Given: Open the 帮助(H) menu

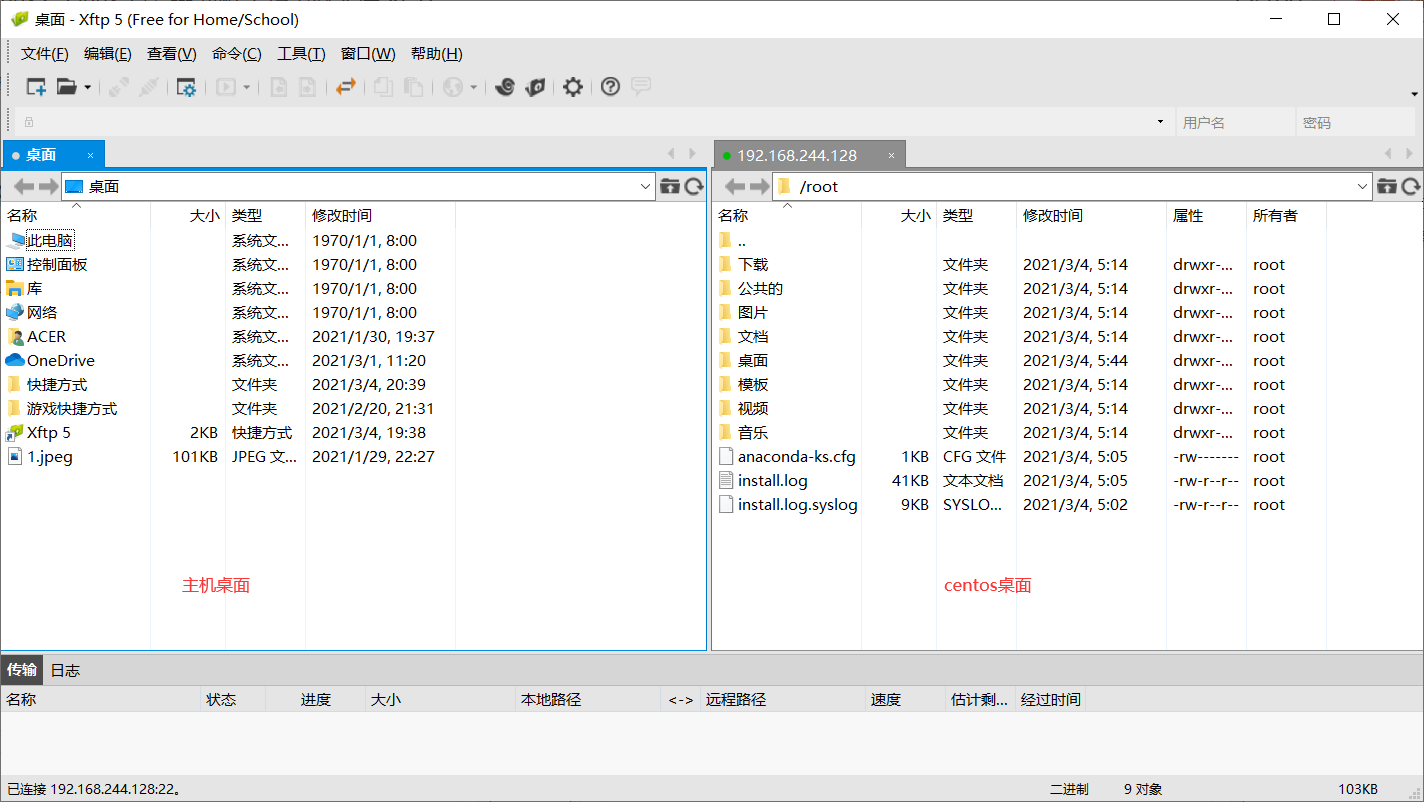Looking at the screenshot, I should pos(437,54).
